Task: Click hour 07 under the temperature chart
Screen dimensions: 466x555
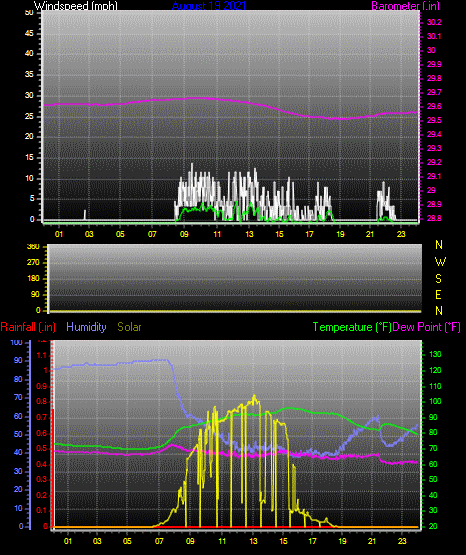Action: (x=159, y=541)
